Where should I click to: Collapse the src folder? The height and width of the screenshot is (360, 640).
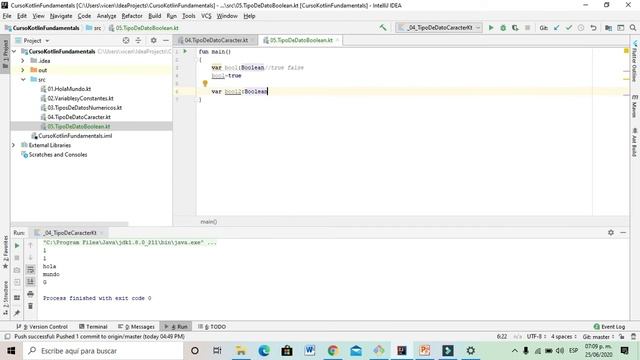[x=23, y=80]
